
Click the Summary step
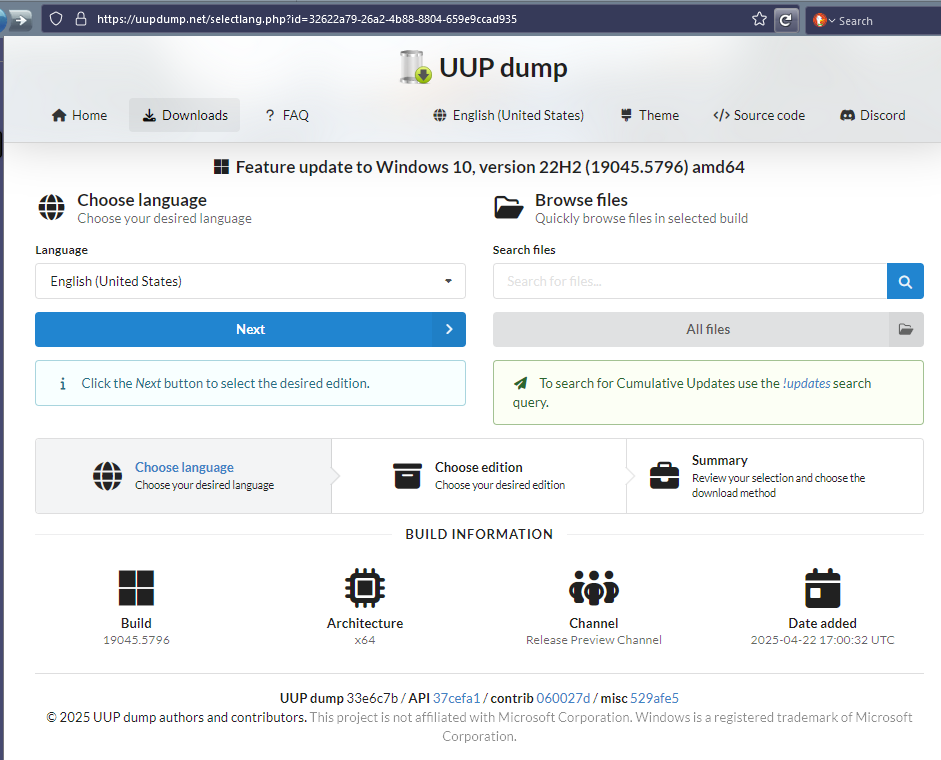[775, 475]
